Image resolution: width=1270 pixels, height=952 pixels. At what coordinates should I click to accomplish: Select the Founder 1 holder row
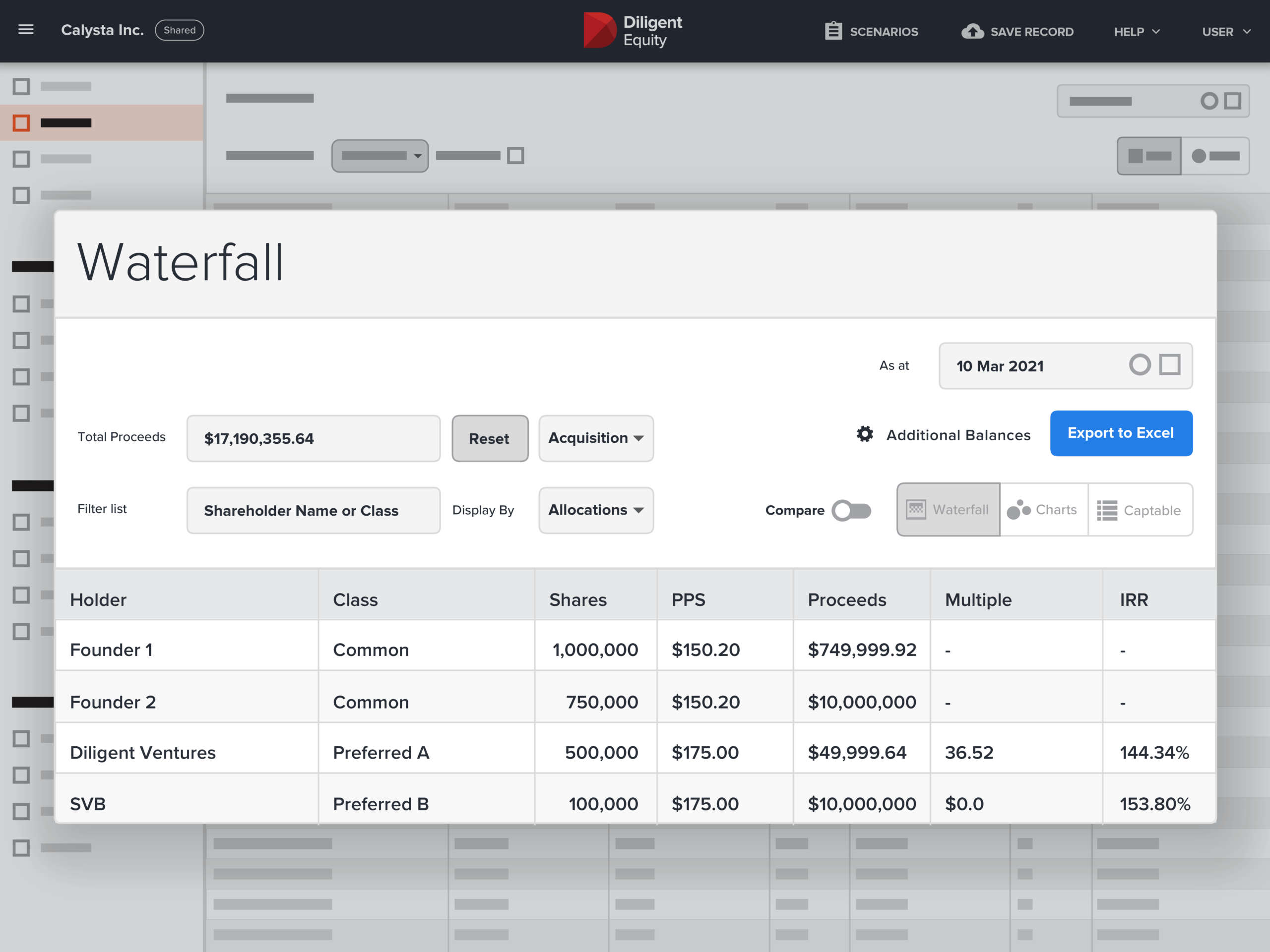click(635, 646)
